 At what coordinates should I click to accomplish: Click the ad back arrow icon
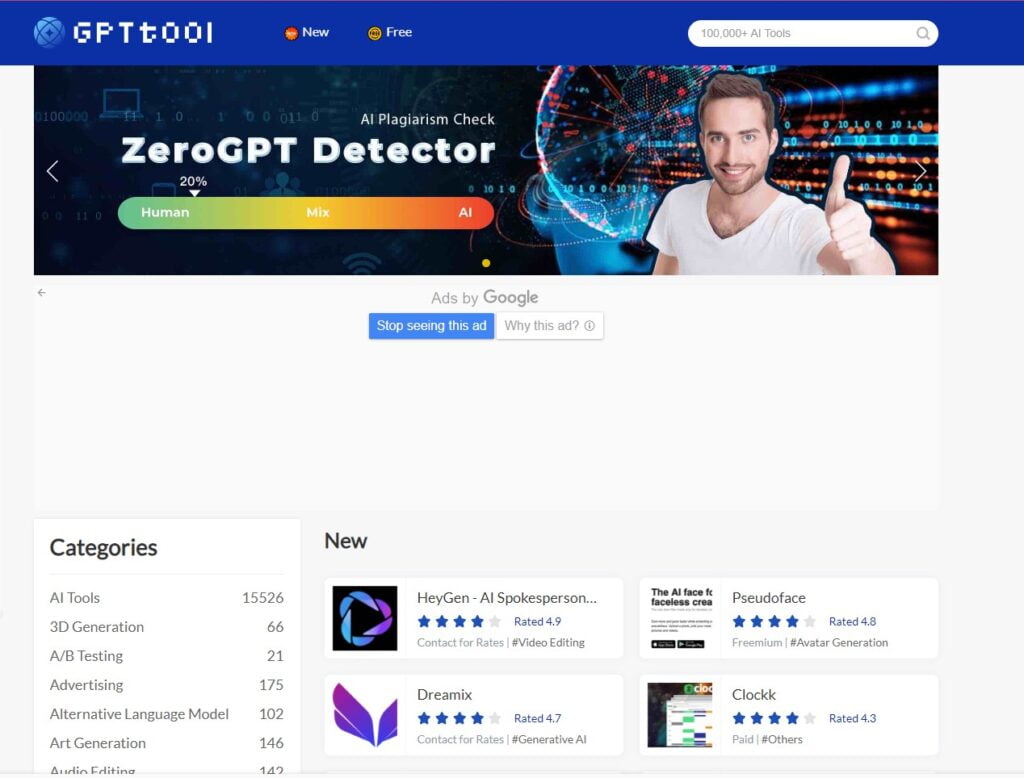click(x=42, y=293)
